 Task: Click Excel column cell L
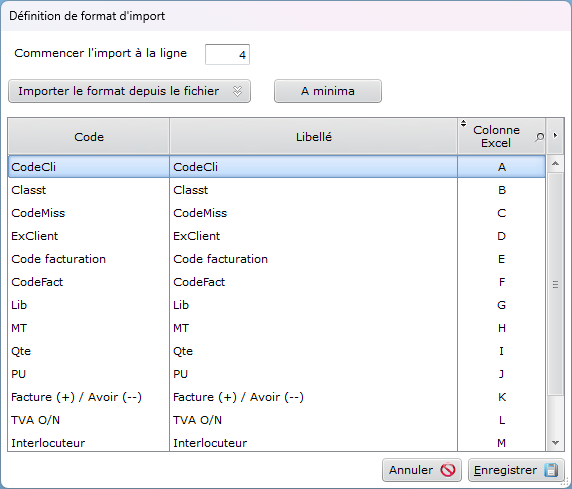(x=502, y=420)
